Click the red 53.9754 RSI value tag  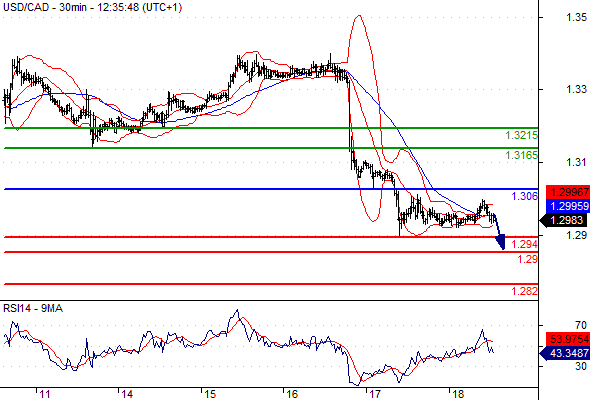[567, 339]
